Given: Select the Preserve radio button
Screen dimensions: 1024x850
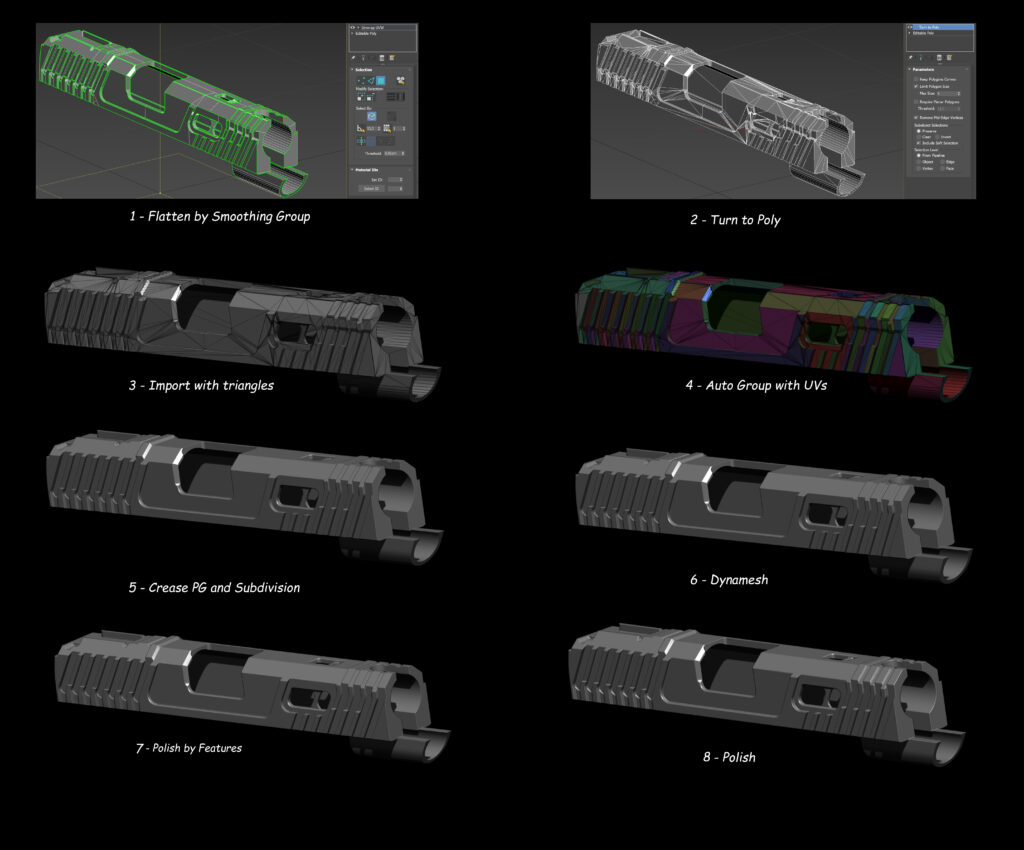Looking at the screenshot, I should tap(919, 131).
